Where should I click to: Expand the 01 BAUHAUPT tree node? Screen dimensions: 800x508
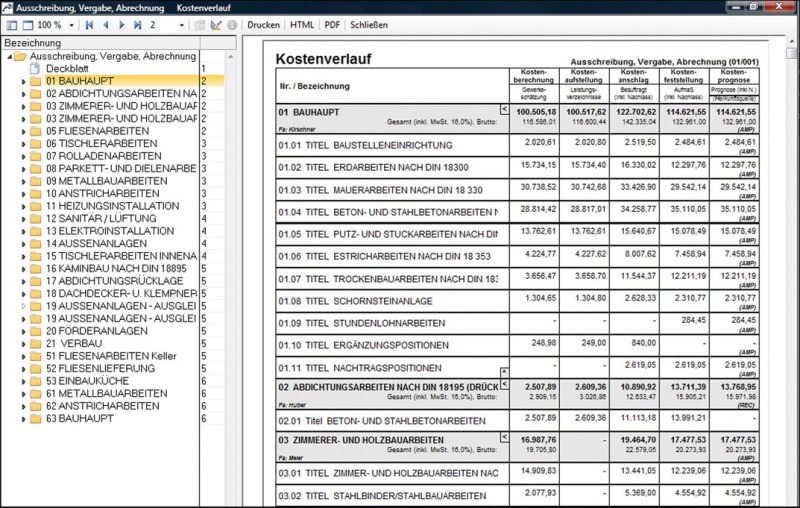click(23, 82)
